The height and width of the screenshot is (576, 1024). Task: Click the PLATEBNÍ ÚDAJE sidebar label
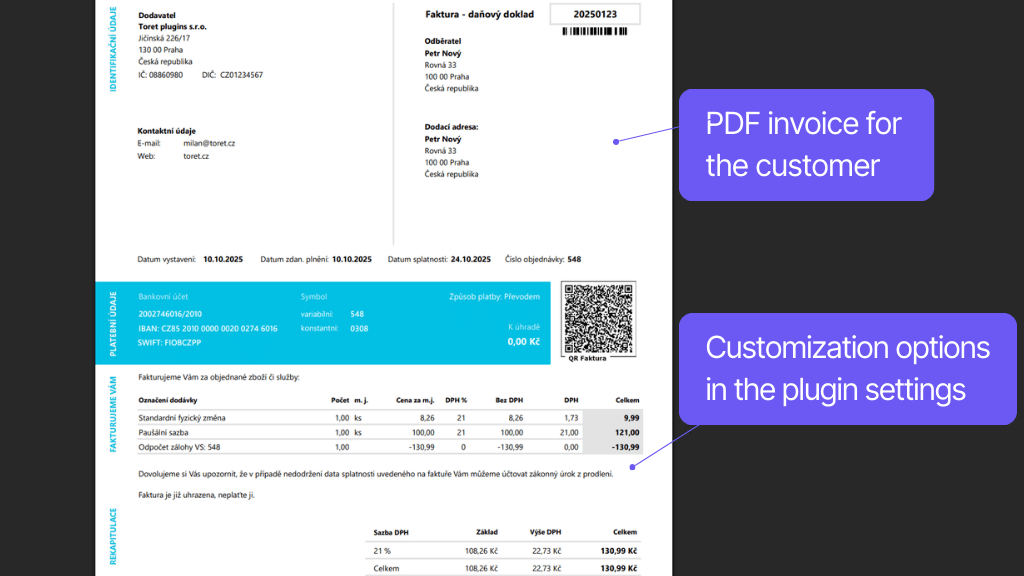(112, 320)
